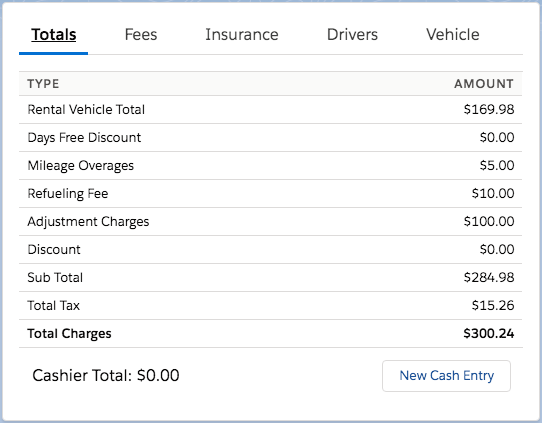Switch to the Fees tab
The height and width of the screenshot is (423, 542).
pyautogui.click(x=141, y=35)
